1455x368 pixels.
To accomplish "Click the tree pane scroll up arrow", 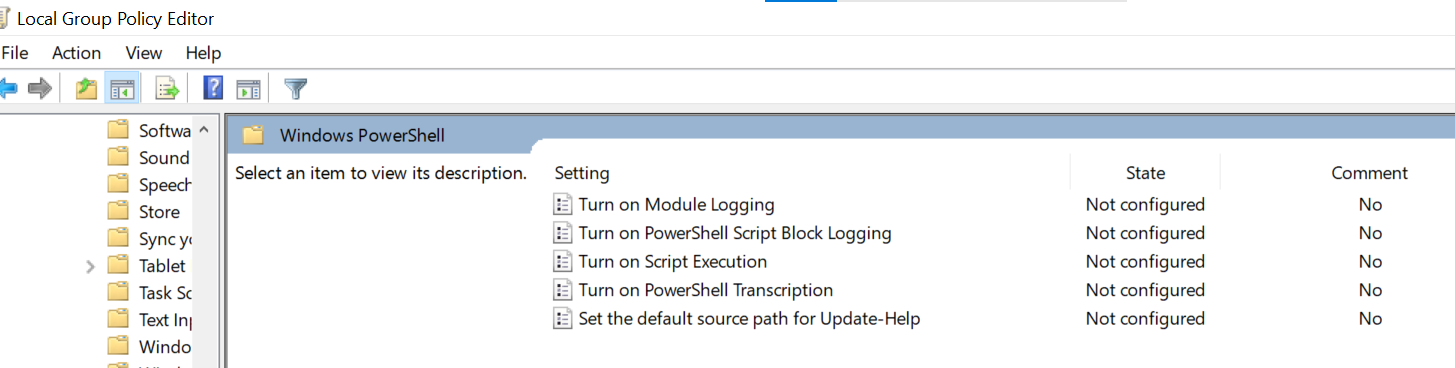I will (x=204, y=130).
